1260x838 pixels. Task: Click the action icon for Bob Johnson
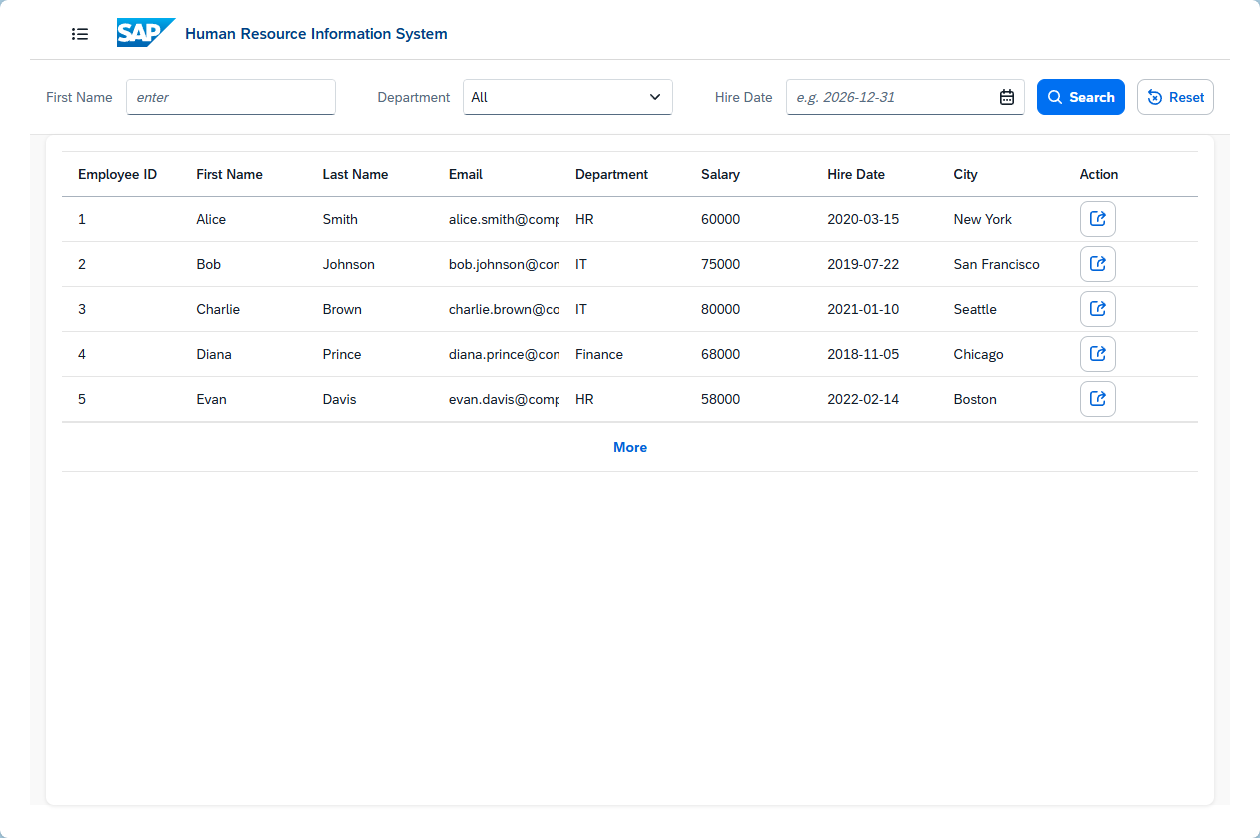point(1097,264)
